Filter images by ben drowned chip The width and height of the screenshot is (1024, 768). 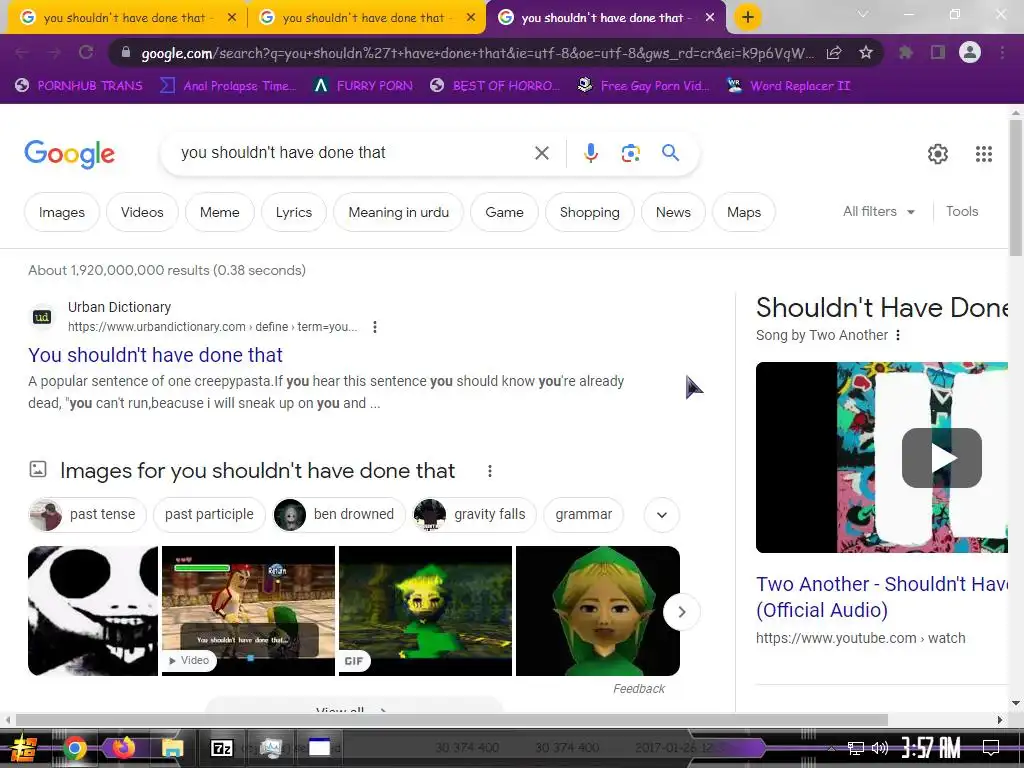coord(338,515)
